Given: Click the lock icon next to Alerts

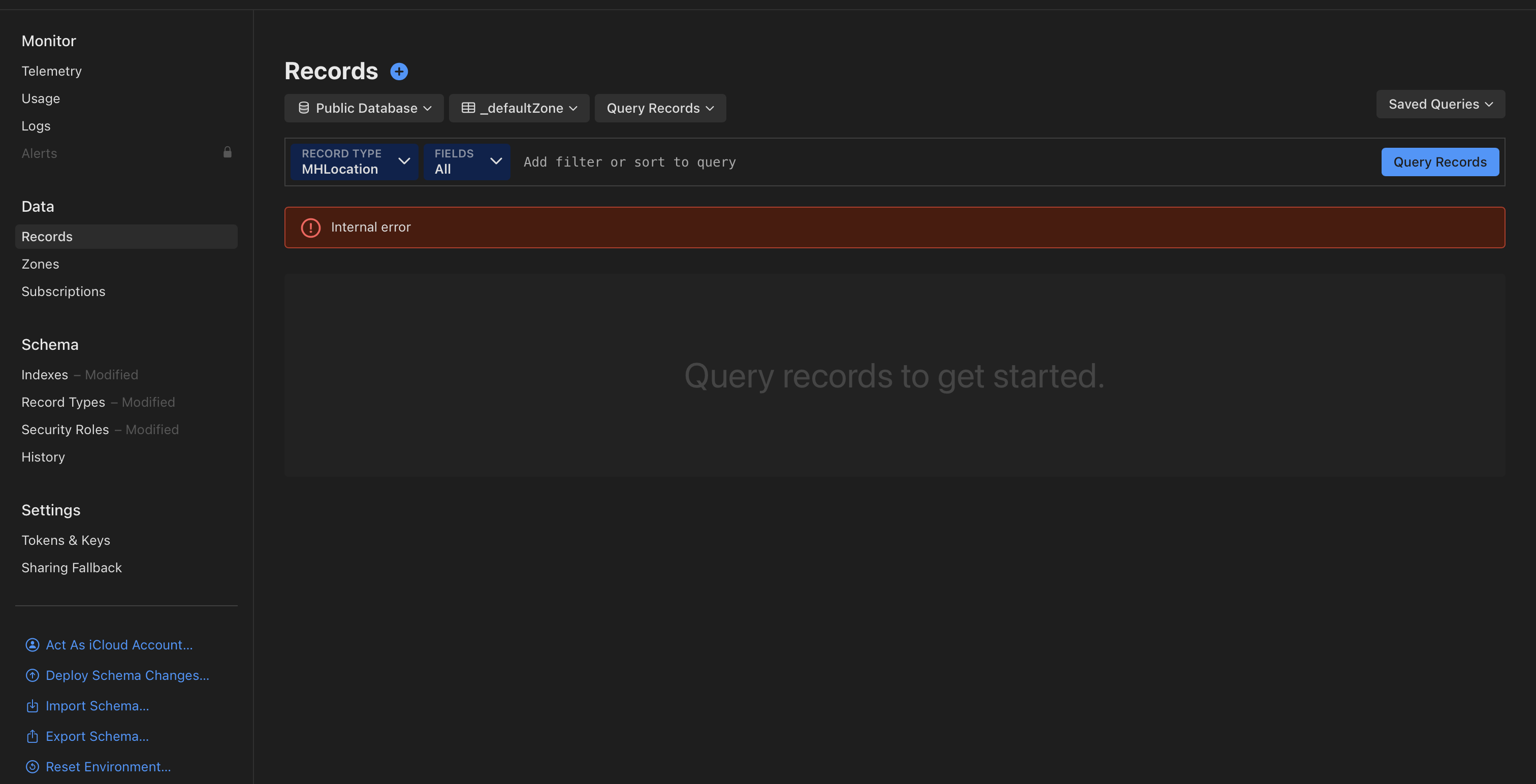Looking at the screenshot, I should [227, 153].
